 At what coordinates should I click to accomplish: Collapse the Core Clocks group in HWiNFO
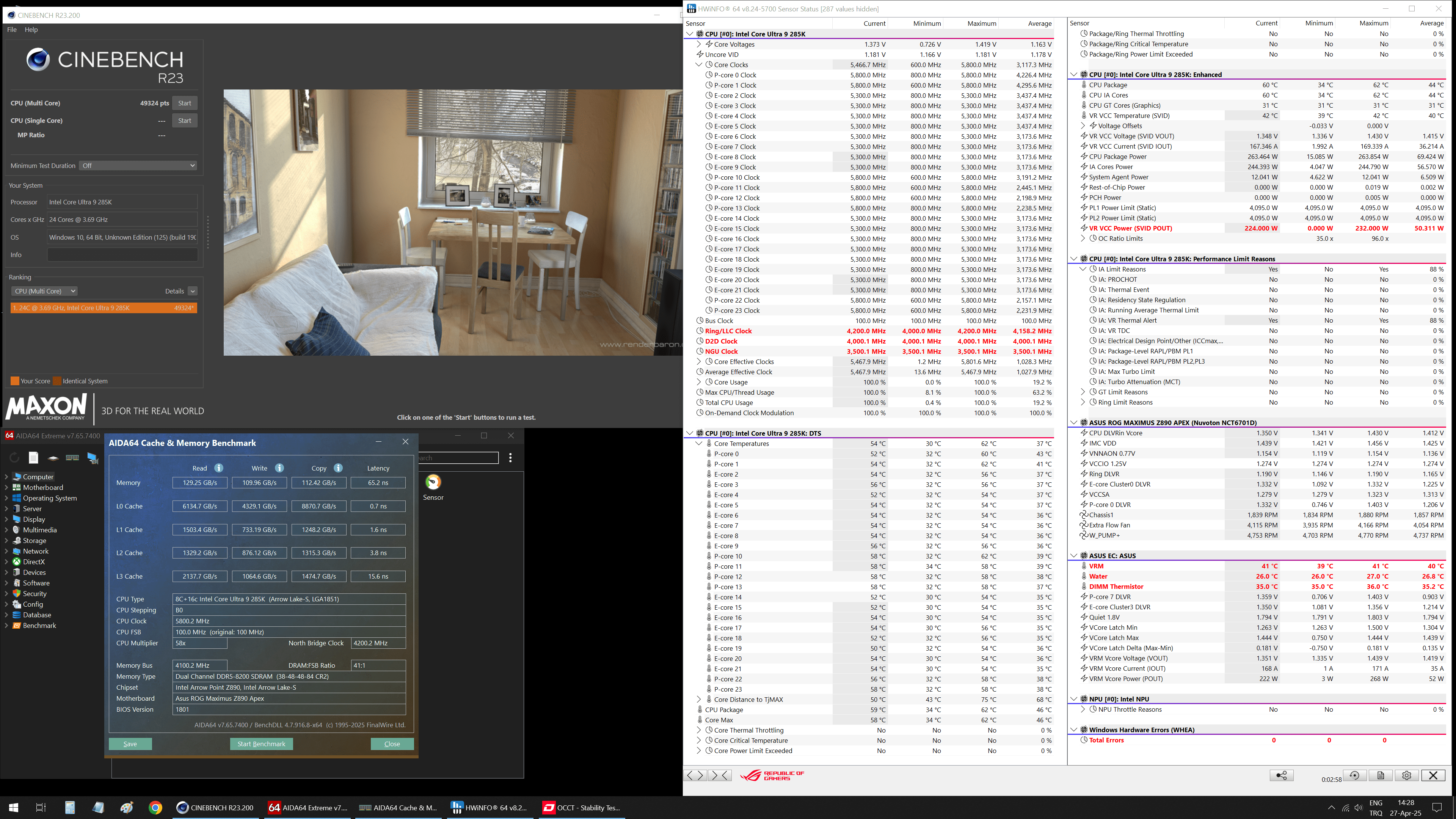(698, 64)
